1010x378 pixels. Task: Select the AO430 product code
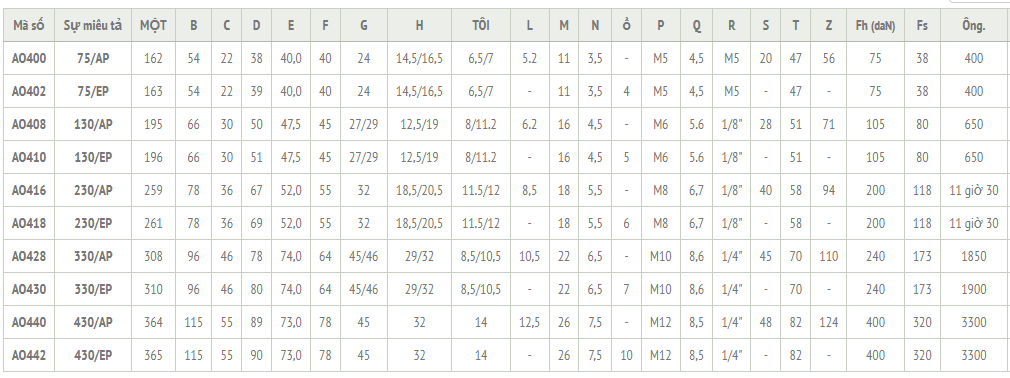pyautogui.click(x=29, y=289)
